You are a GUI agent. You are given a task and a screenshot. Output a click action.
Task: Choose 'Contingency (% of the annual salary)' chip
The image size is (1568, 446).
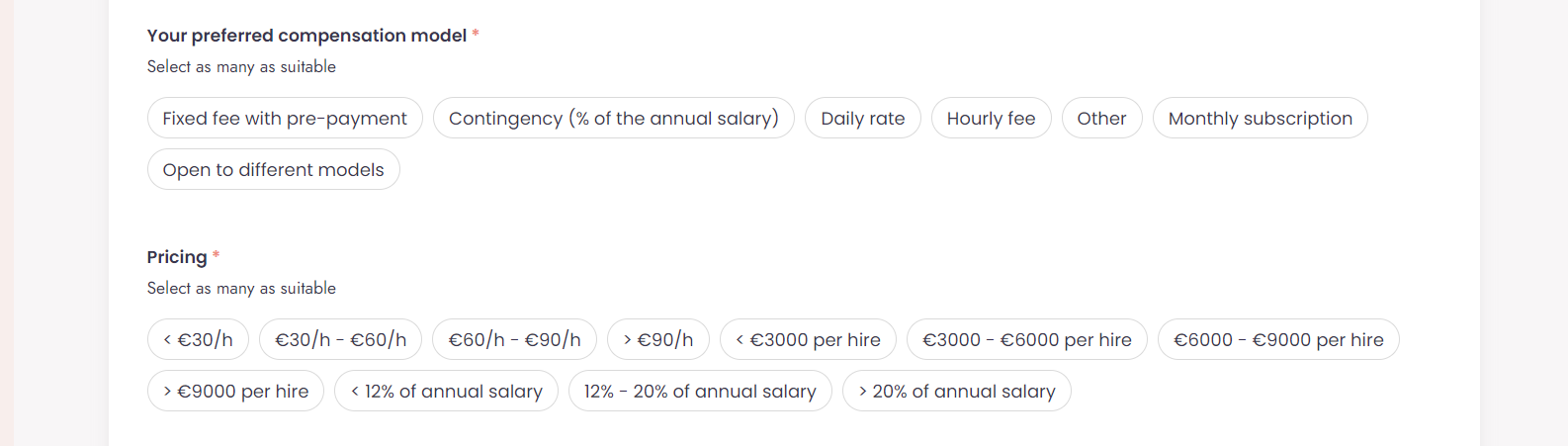pos(613,119)
